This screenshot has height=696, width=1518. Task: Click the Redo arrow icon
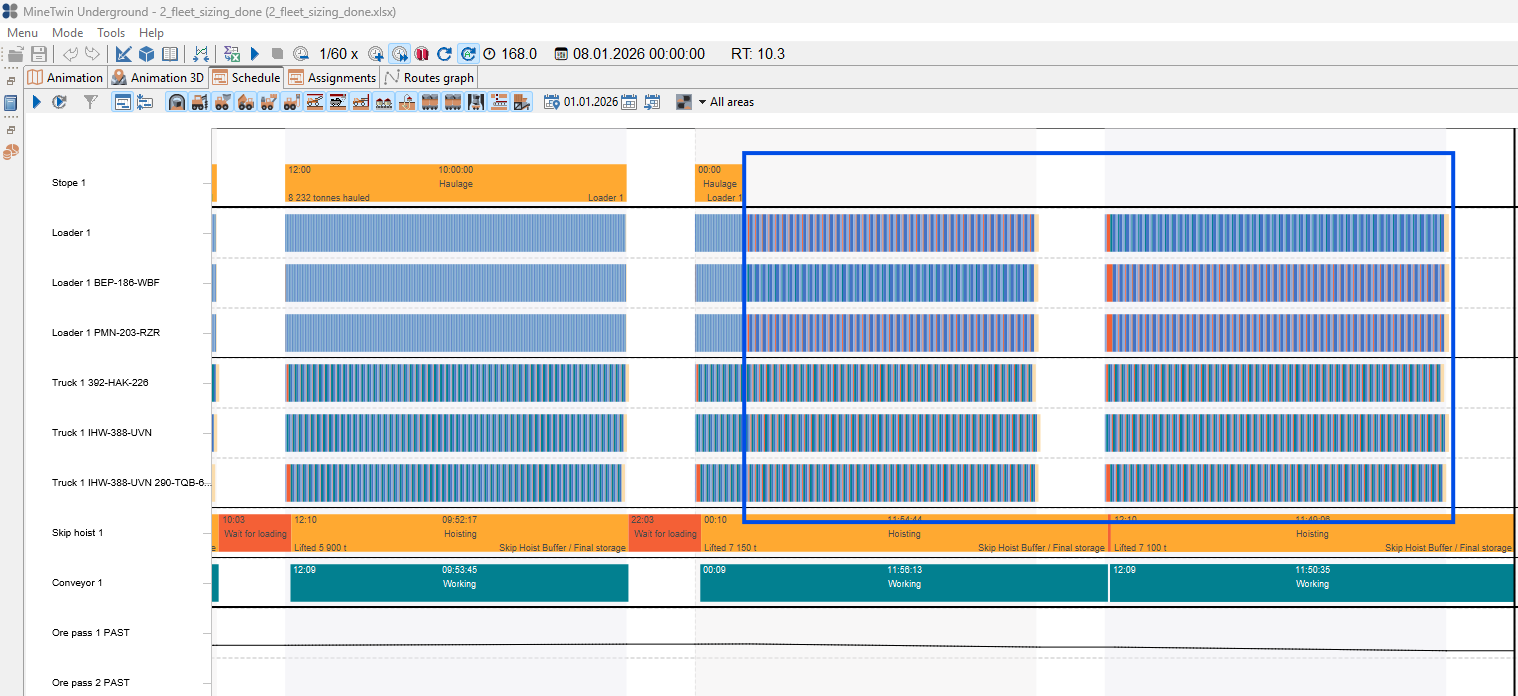pyautogui.click(x=91, y=54)
